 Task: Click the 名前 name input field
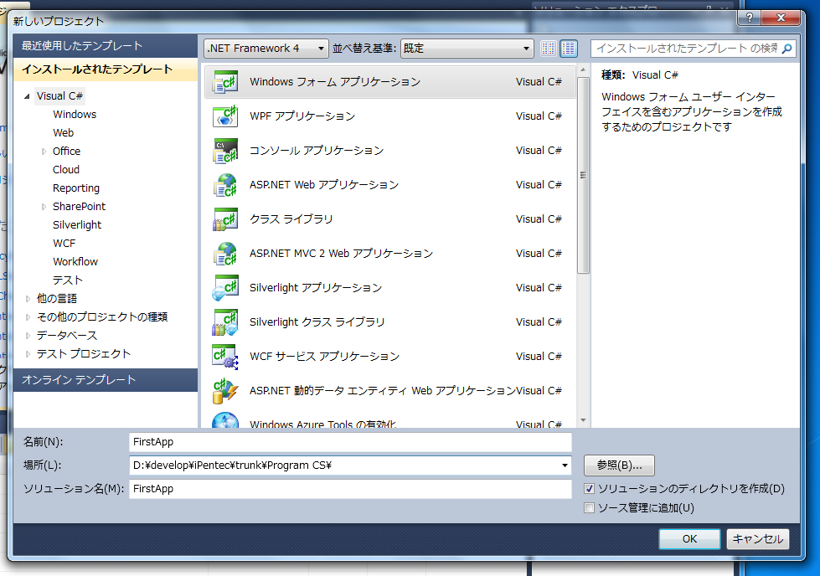350,442
